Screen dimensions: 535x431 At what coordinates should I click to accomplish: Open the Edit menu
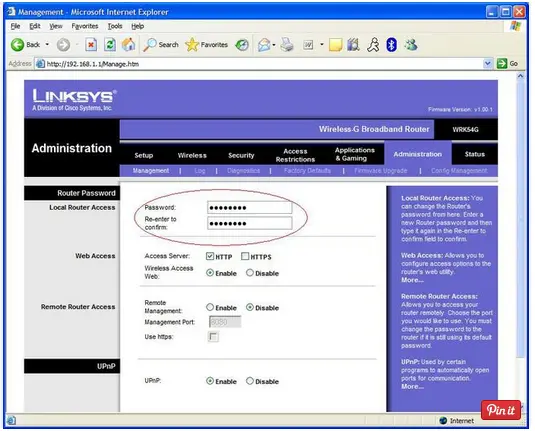[x=34, y=26]
